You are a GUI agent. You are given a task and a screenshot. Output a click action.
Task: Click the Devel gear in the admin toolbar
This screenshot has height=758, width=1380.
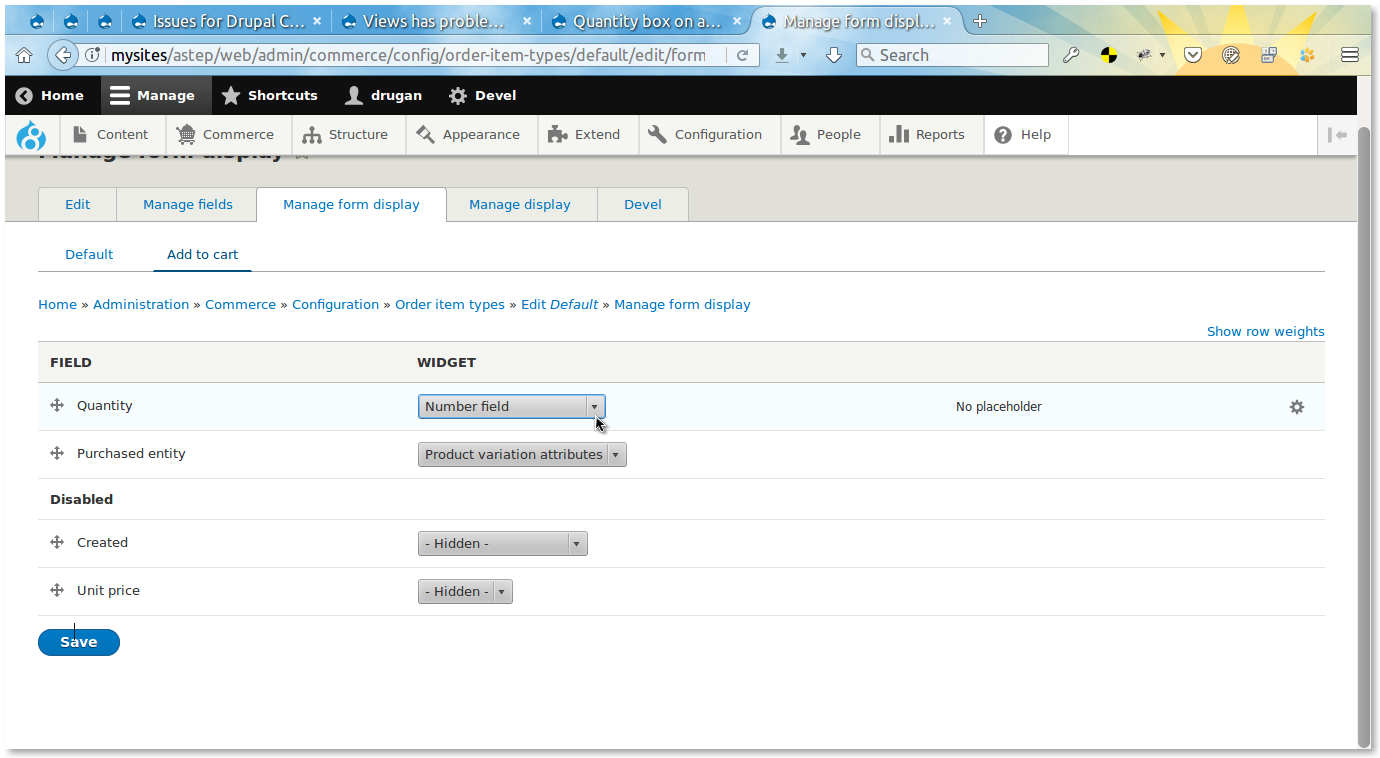[457, 95]
